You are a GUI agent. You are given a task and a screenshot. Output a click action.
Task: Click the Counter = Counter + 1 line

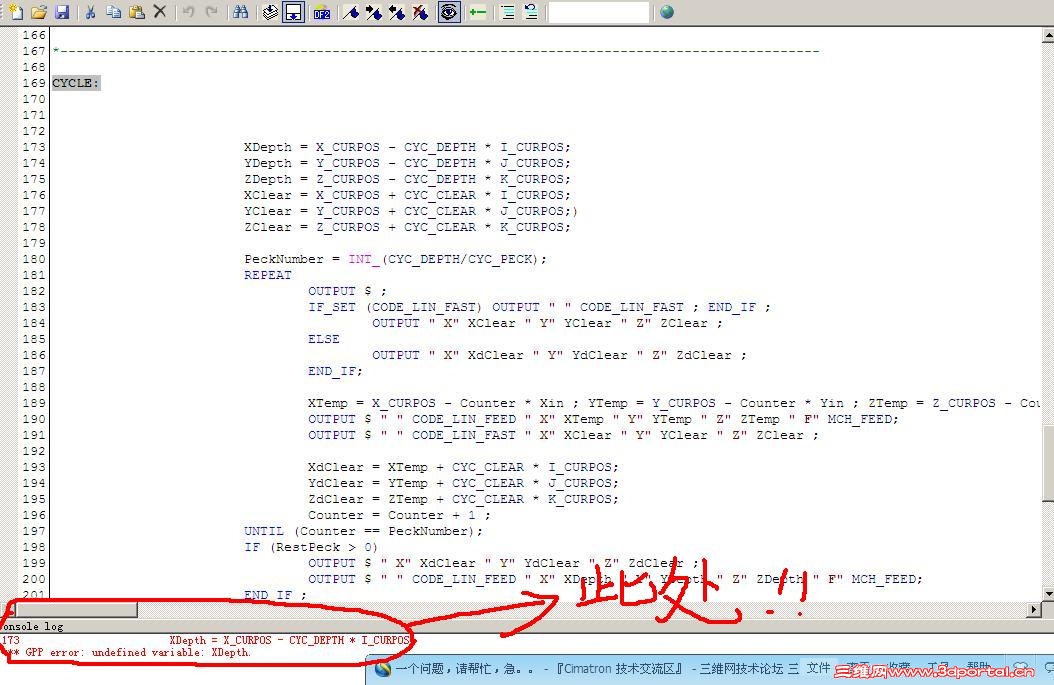point(399,516)
